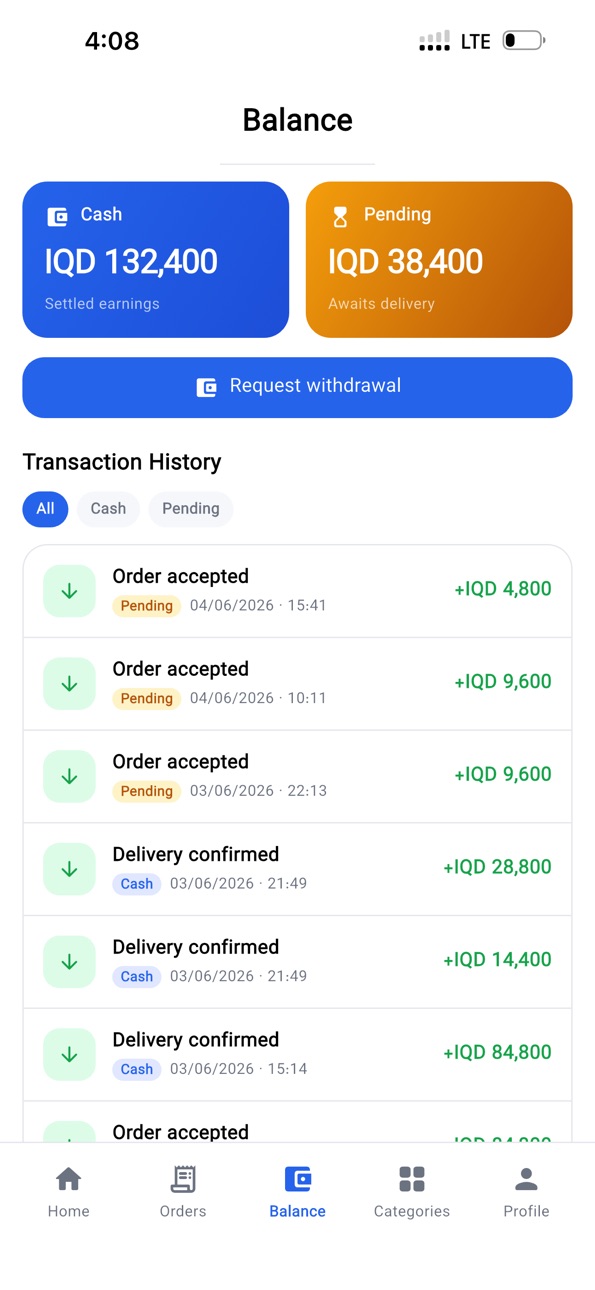Open the Orders receipt icon
Screen dimensions: 595x1290
point(183,1179)
